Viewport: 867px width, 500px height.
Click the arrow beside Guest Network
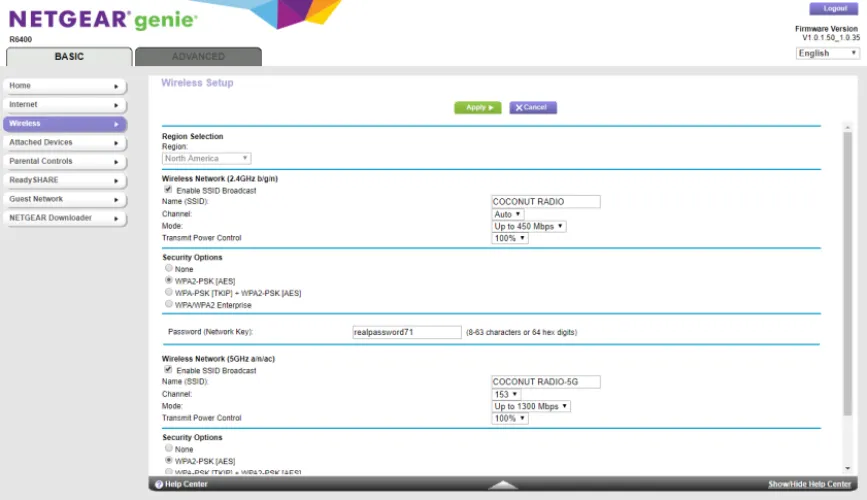(x=116, y=200)
